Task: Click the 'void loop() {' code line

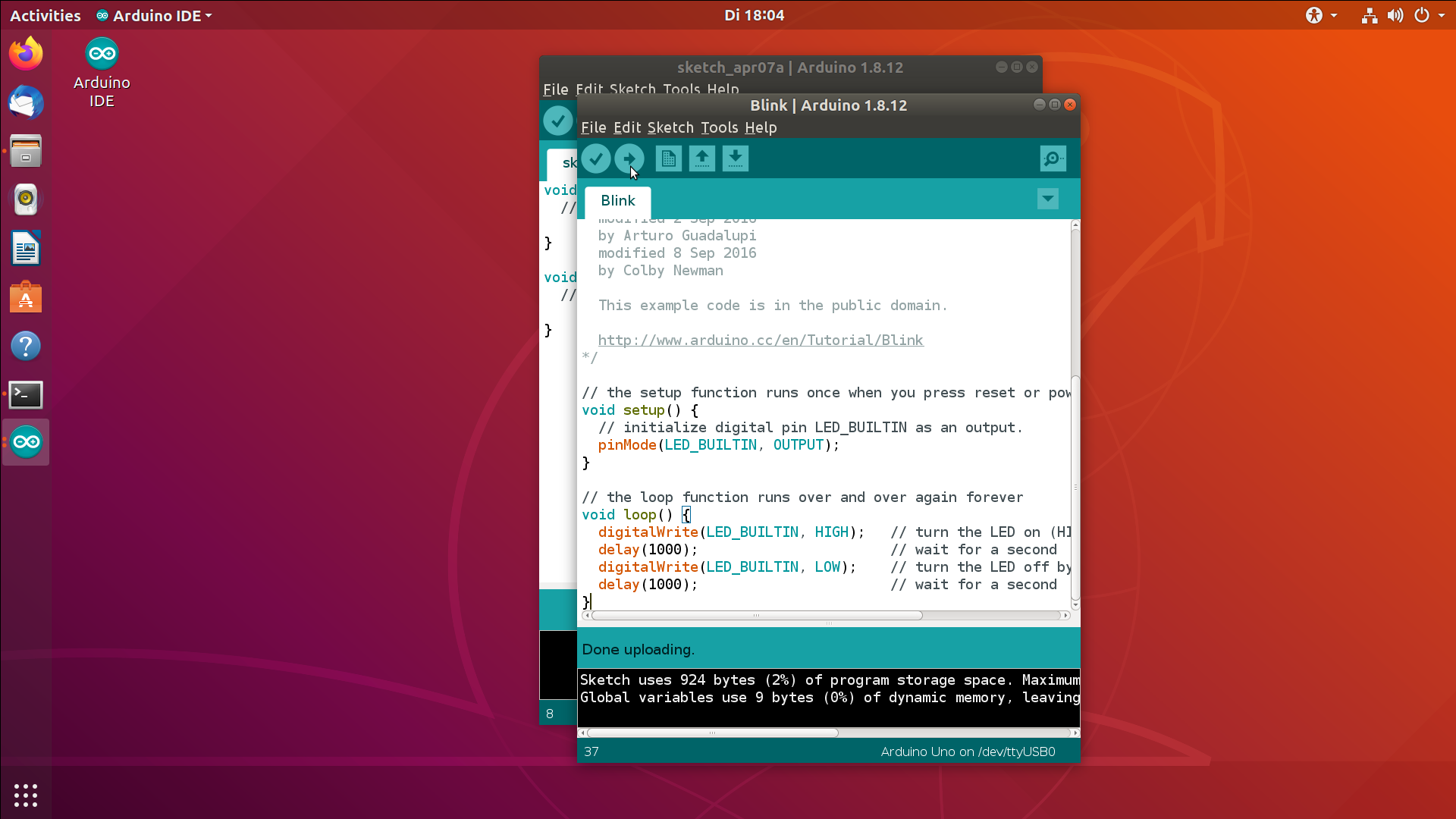Action: (x=635, y=515)
